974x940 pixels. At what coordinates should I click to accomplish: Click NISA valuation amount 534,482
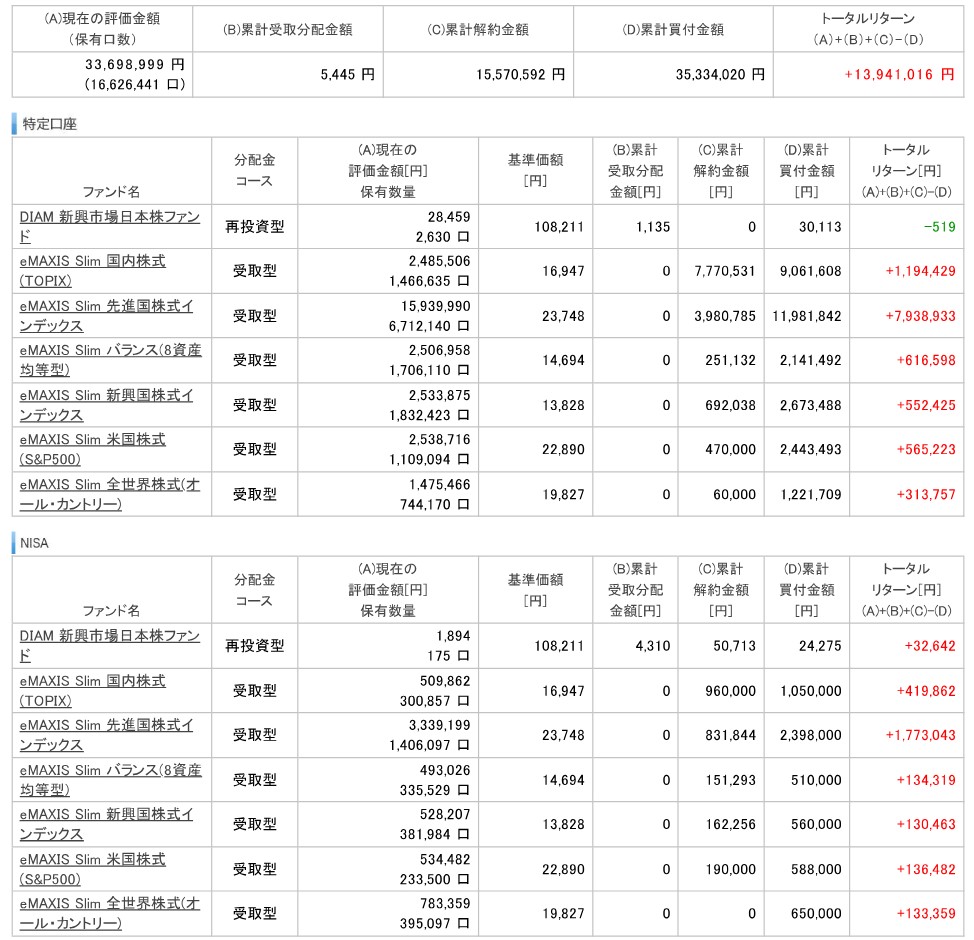click(x=445, y=859)
